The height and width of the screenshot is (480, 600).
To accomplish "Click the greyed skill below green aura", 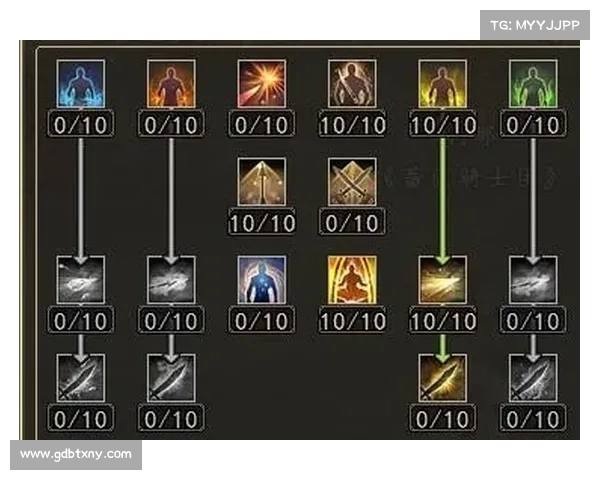I will pyautogui.click(x=533, y=280).
